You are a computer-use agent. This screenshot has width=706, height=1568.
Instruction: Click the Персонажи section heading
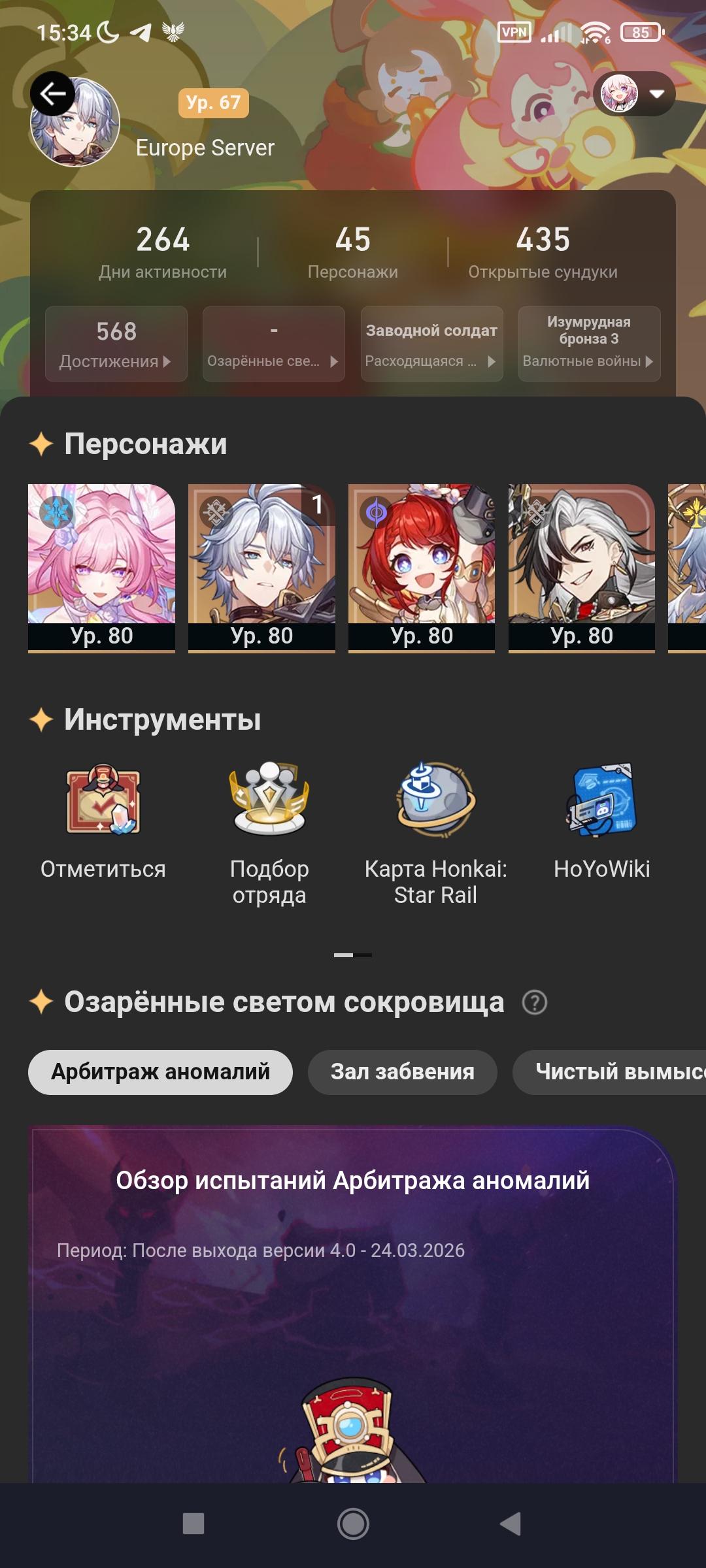tap(145, 444)
